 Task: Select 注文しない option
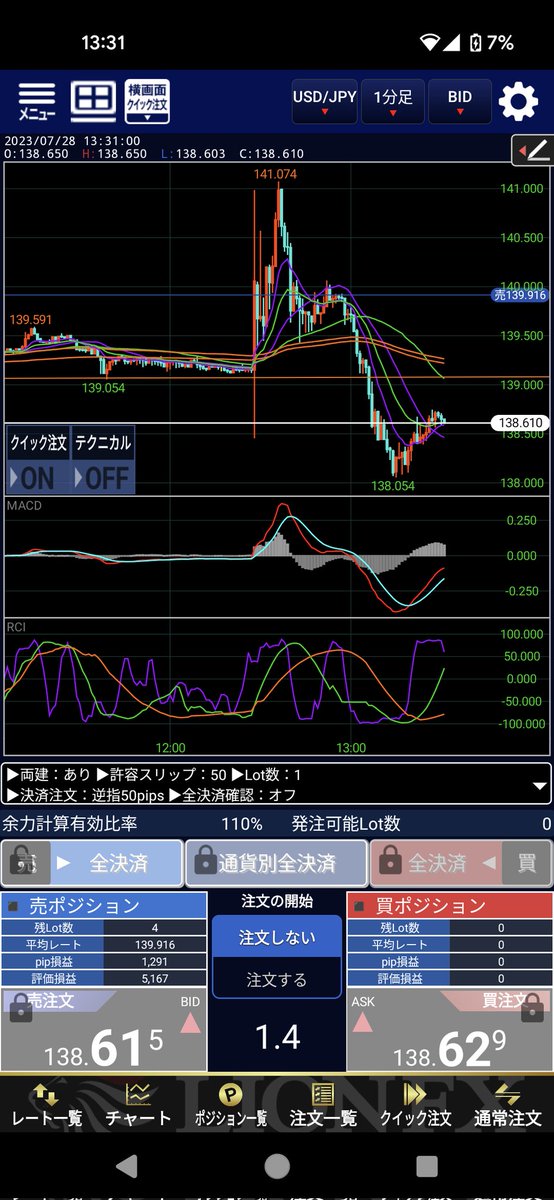click(x=277, y=937)
